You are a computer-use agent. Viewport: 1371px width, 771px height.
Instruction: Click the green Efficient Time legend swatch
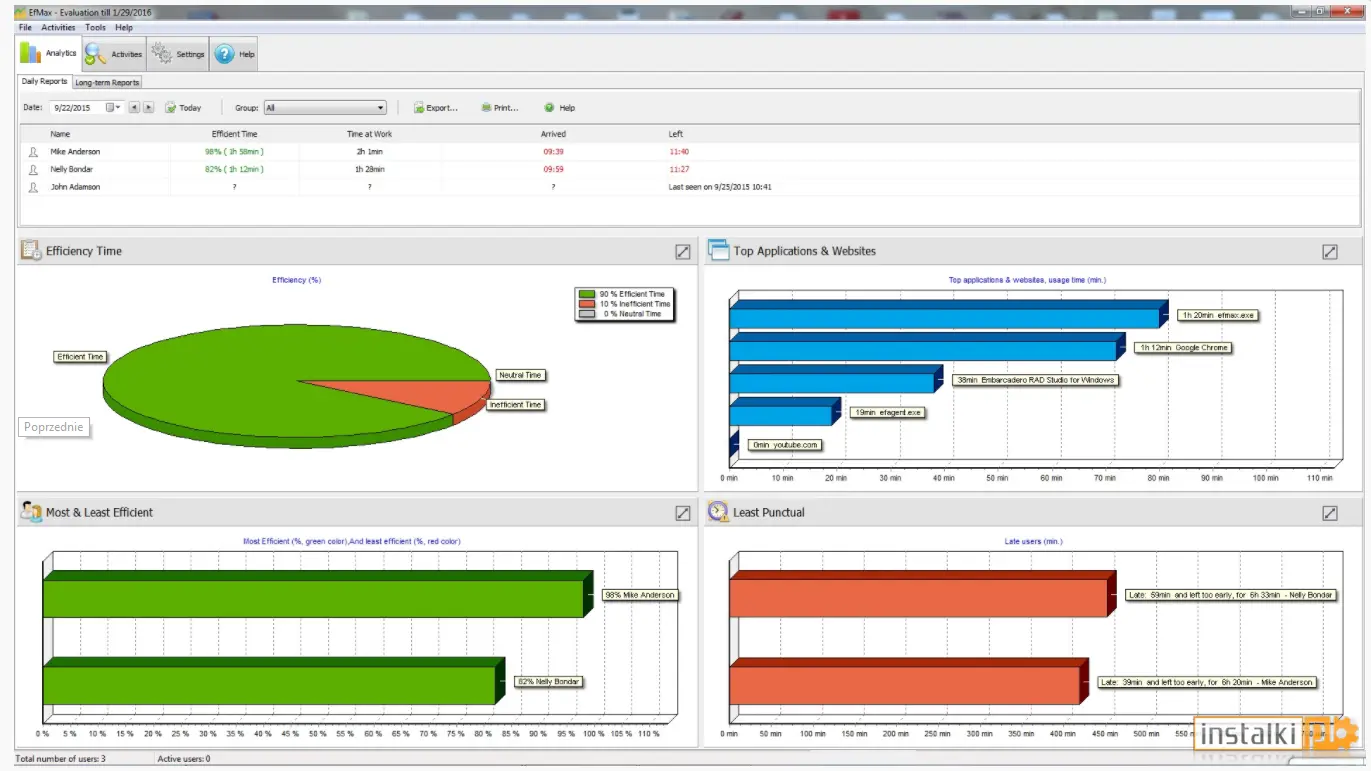point(589,294)
